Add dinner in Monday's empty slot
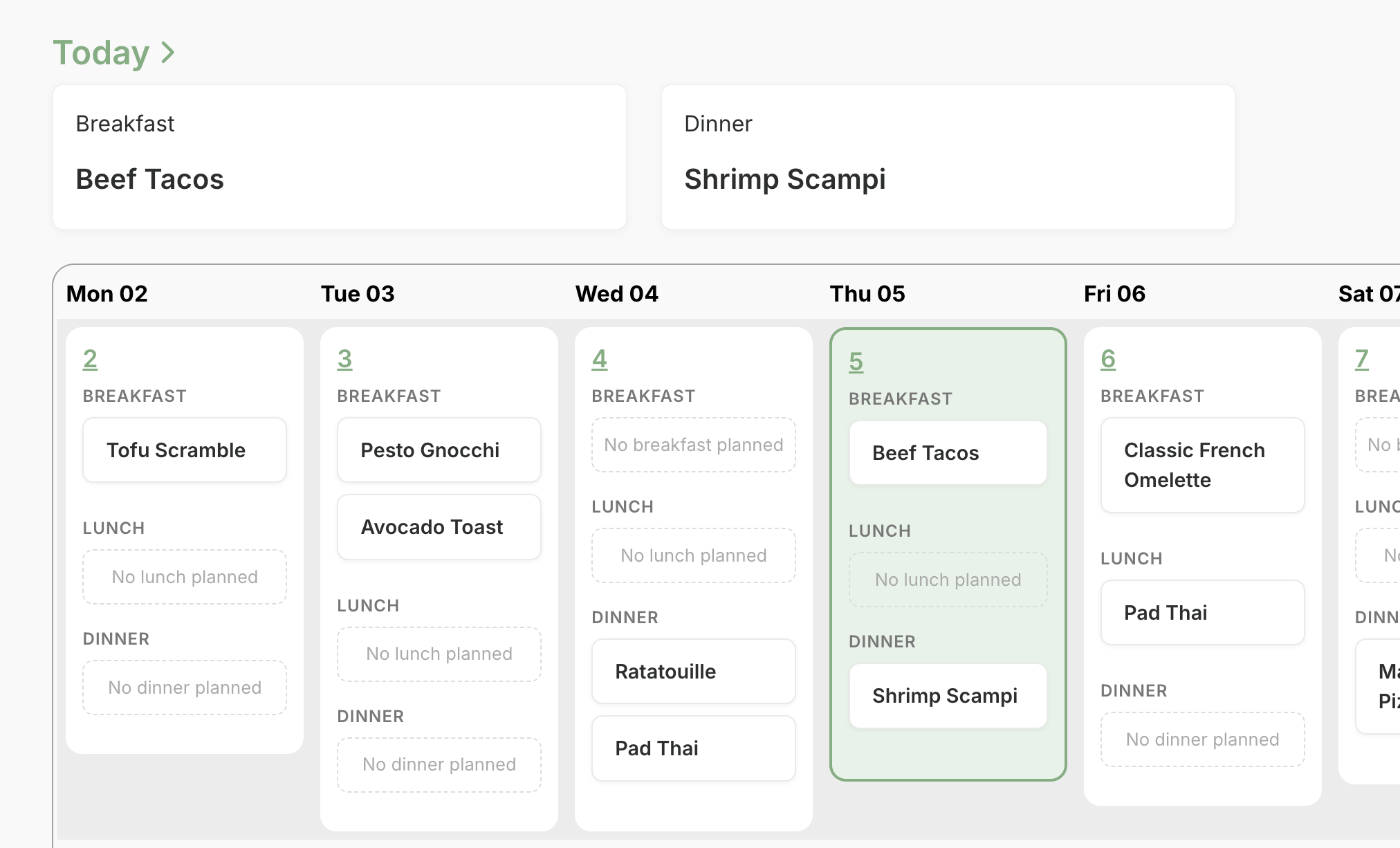Screen dimensions: 1400x848 point(184,688)
